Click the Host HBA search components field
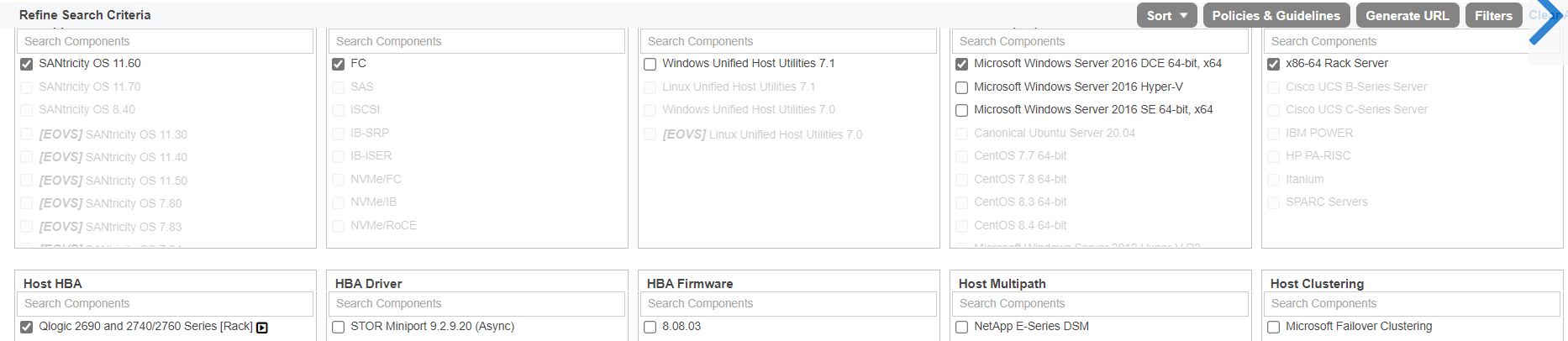The height and width of the screenshot is (341, 1568). (x=165, y=303)
